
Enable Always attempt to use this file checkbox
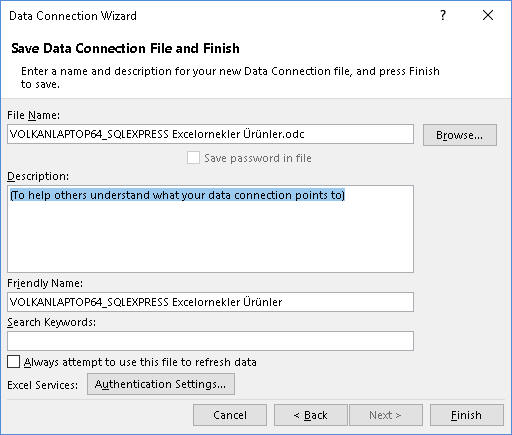pos(13,362)
